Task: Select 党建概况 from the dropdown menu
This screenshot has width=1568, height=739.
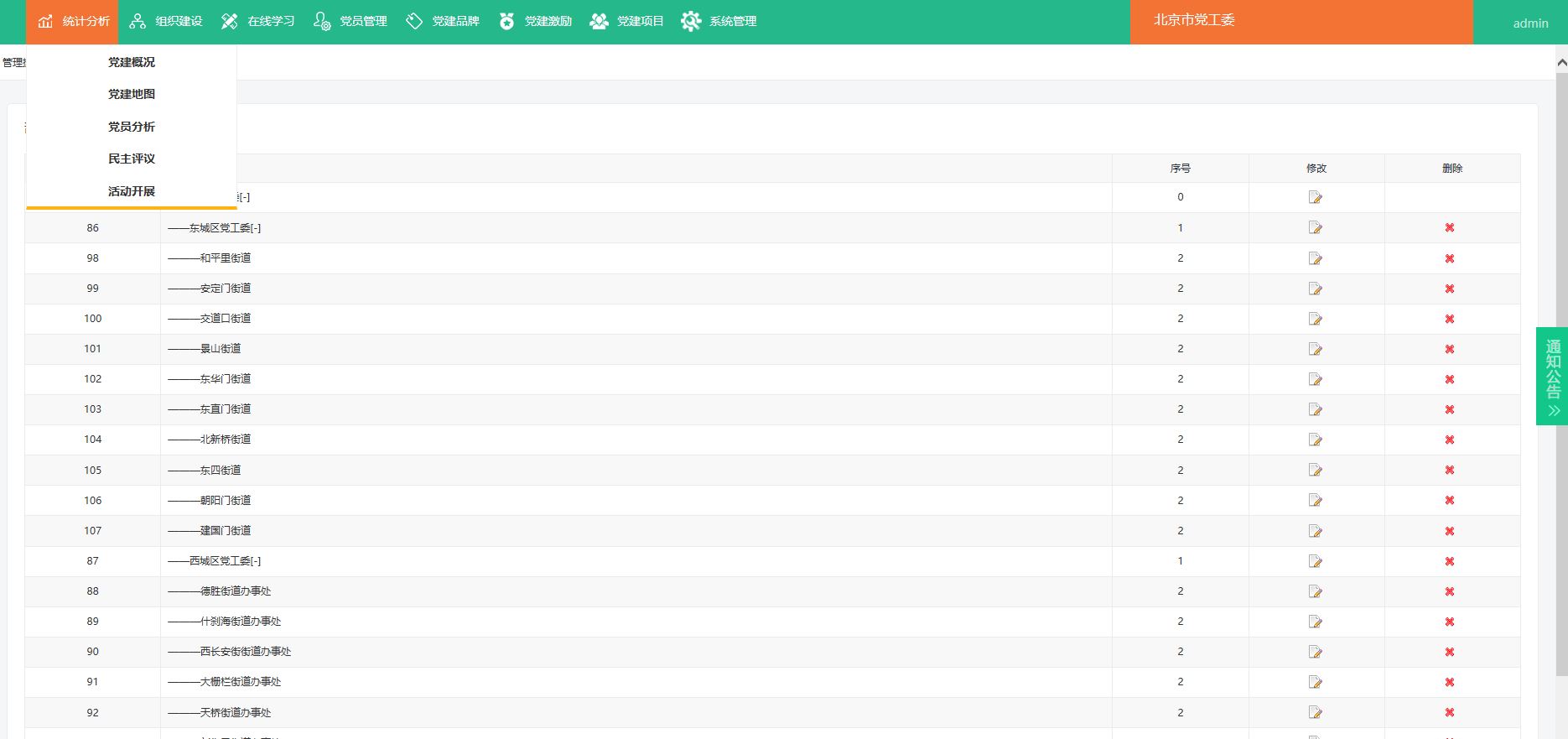Action: point(132,62)
